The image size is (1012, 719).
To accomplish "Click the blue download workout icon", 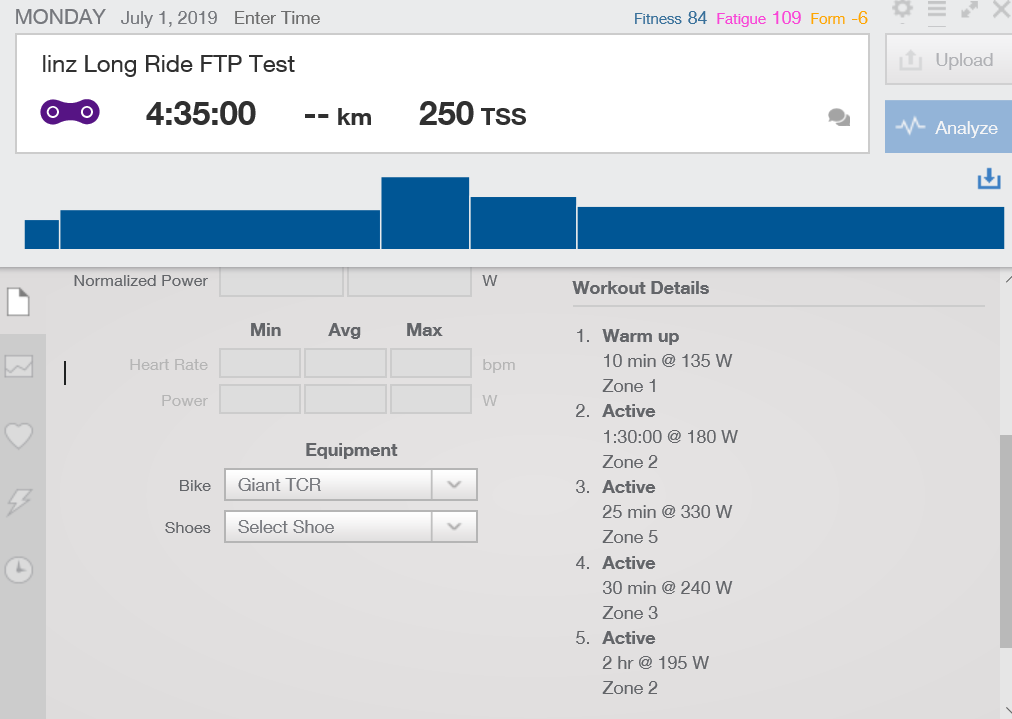I will click(x=988, y=179).
